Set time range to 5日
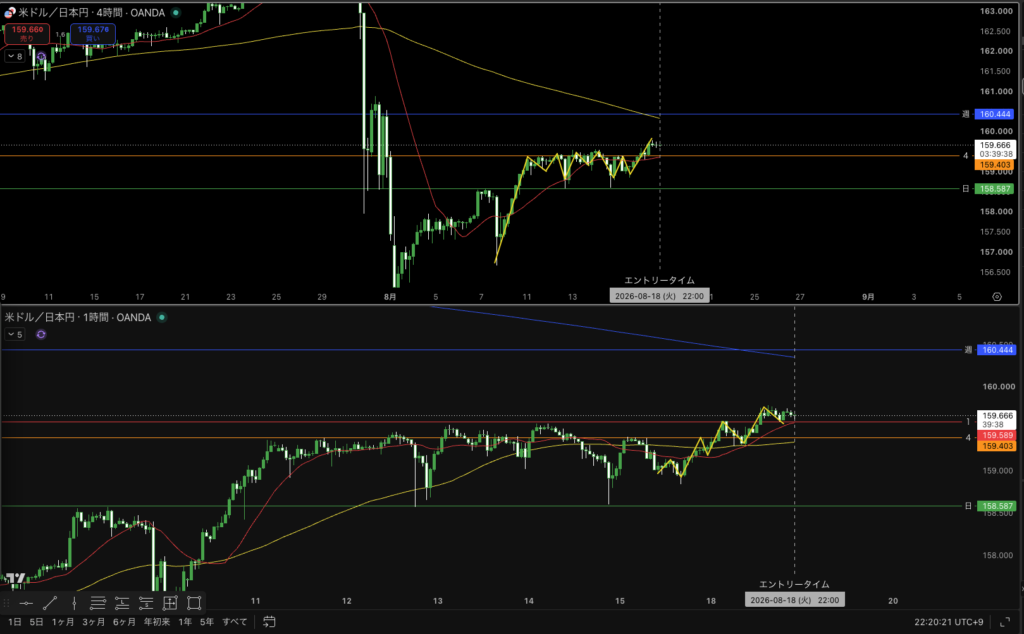The height and width of the screenshot is (634, 1024). [36, 622]
